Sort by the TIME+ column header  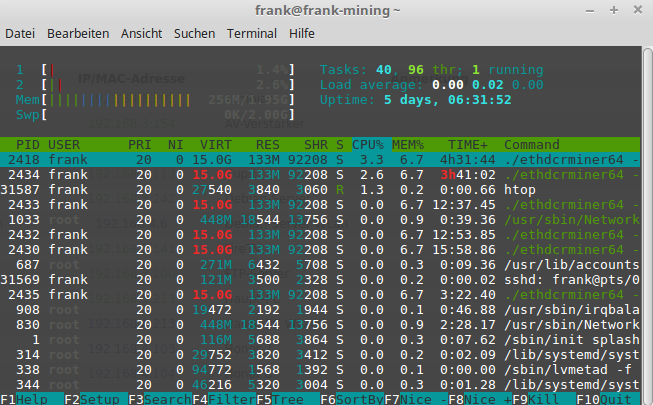[468, 145]
